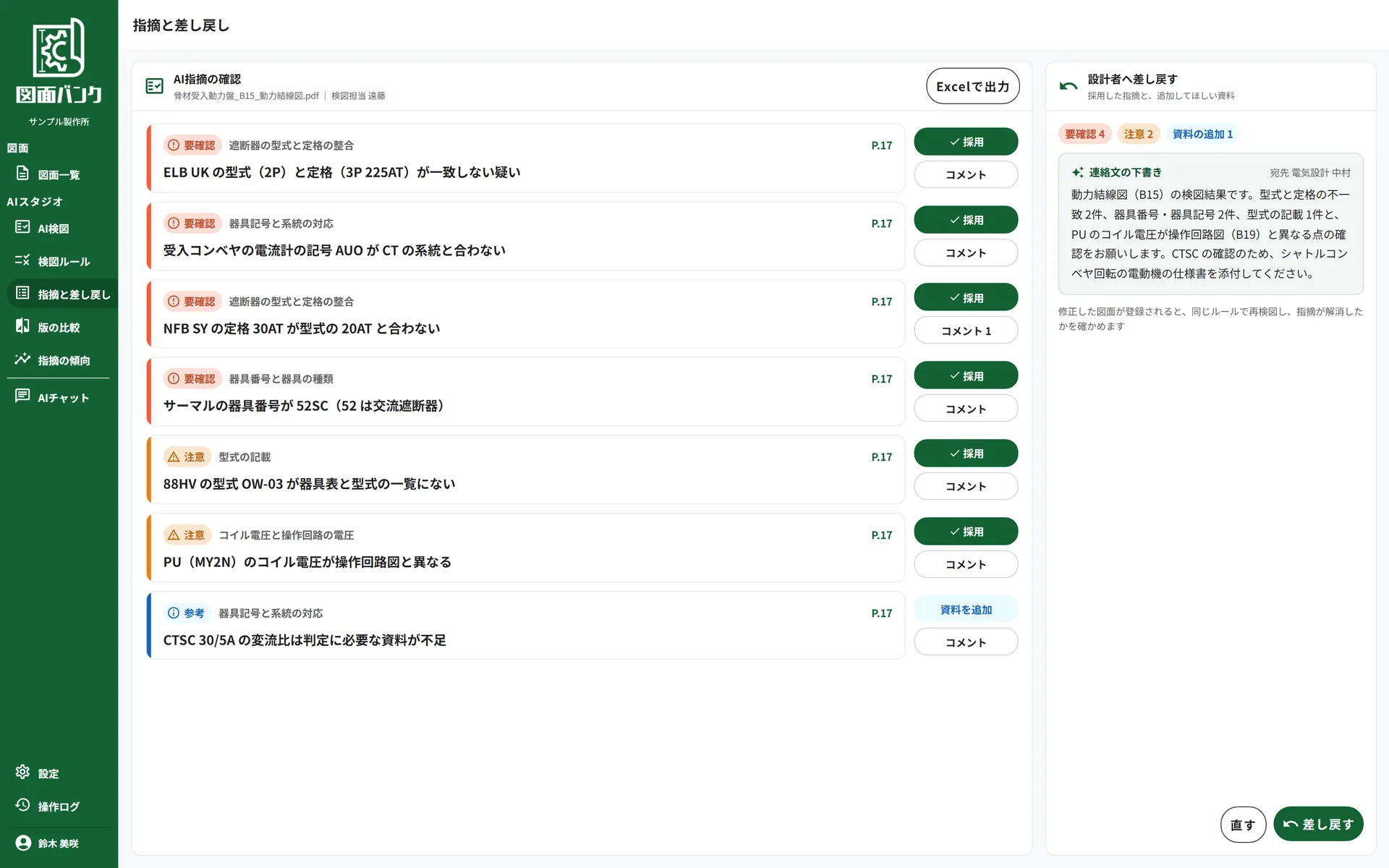Screen dimensions: 1389x868
Task: Click P.17 link on the 受入コンベヤ row
Action: point(881,224)
